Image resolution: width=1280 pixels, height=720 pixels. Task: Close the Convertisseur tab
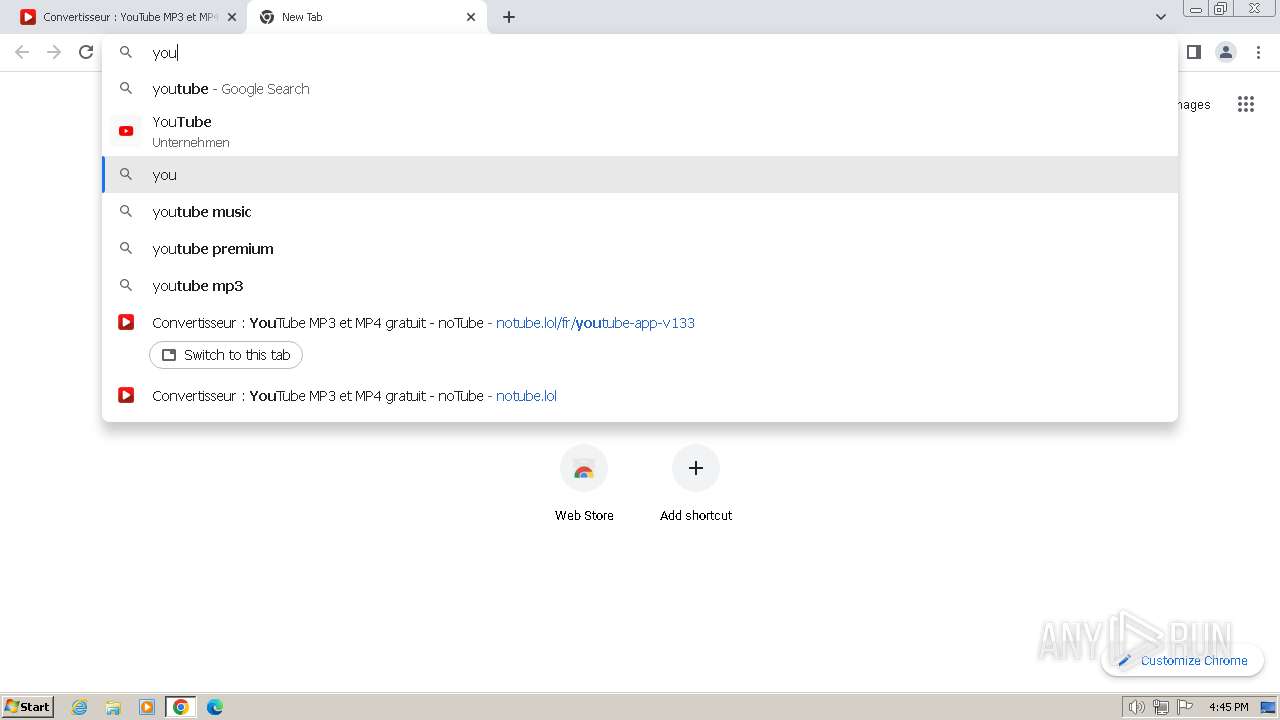coord(232,17)
